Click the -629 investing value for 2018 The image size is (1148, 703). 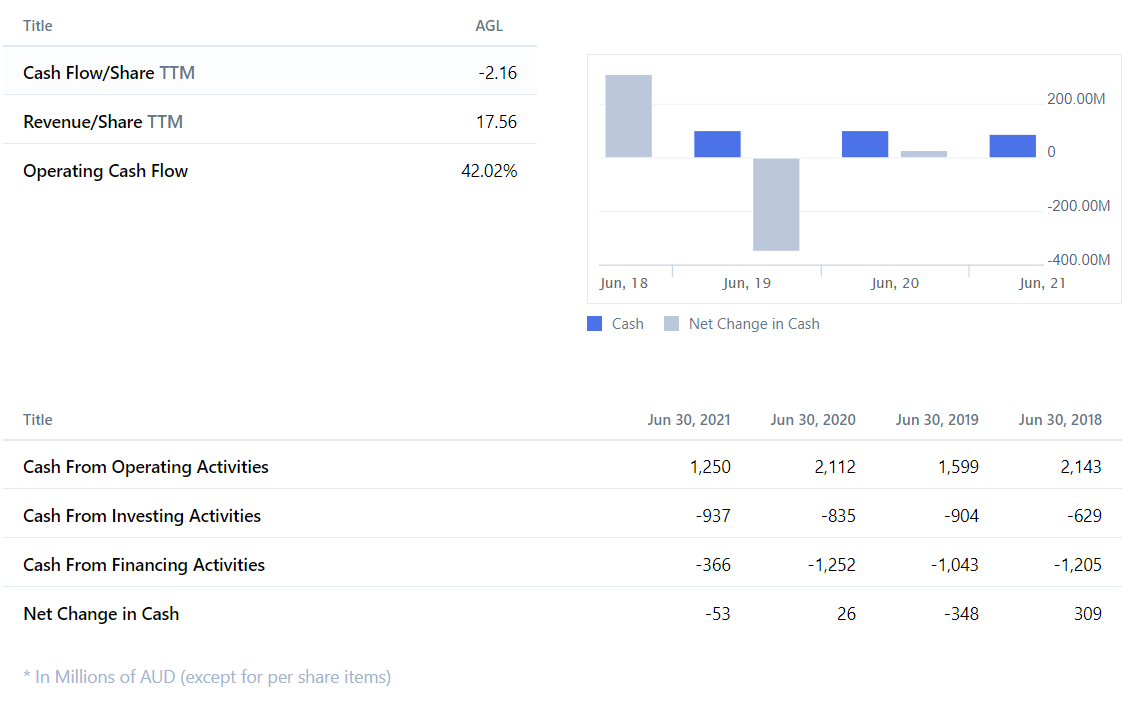tap(1084, 516)
